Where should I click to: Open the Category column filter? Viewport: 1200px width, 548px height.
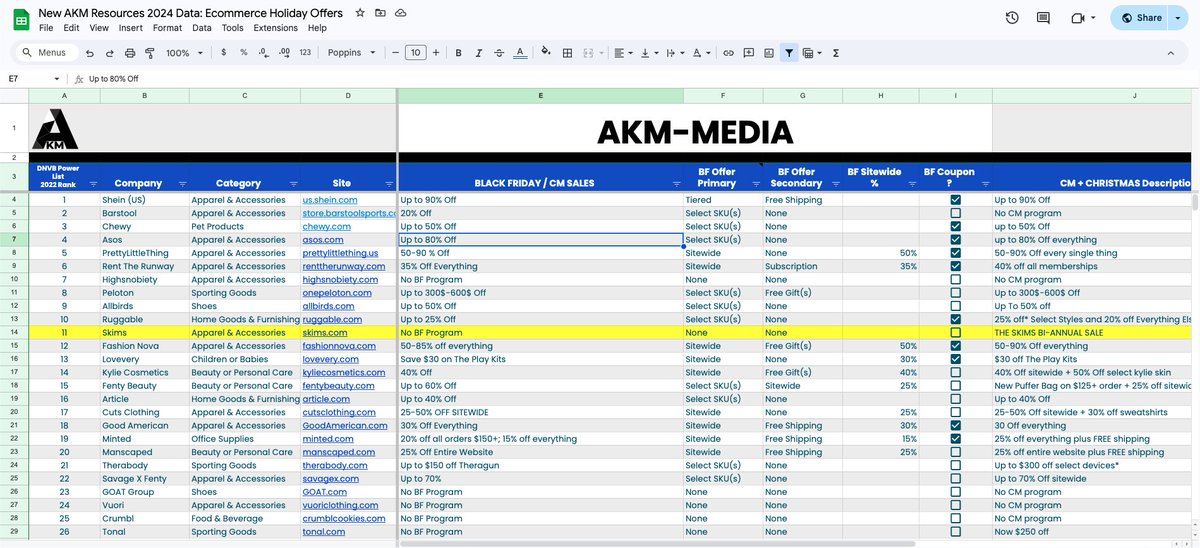[x=293, y=184]
